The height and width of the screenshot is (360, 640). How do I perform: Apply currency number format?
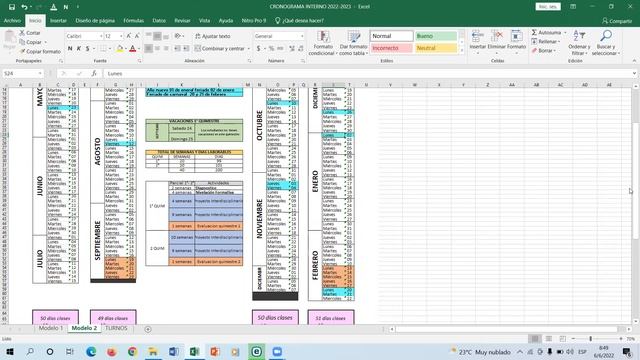tap(258, 49)
